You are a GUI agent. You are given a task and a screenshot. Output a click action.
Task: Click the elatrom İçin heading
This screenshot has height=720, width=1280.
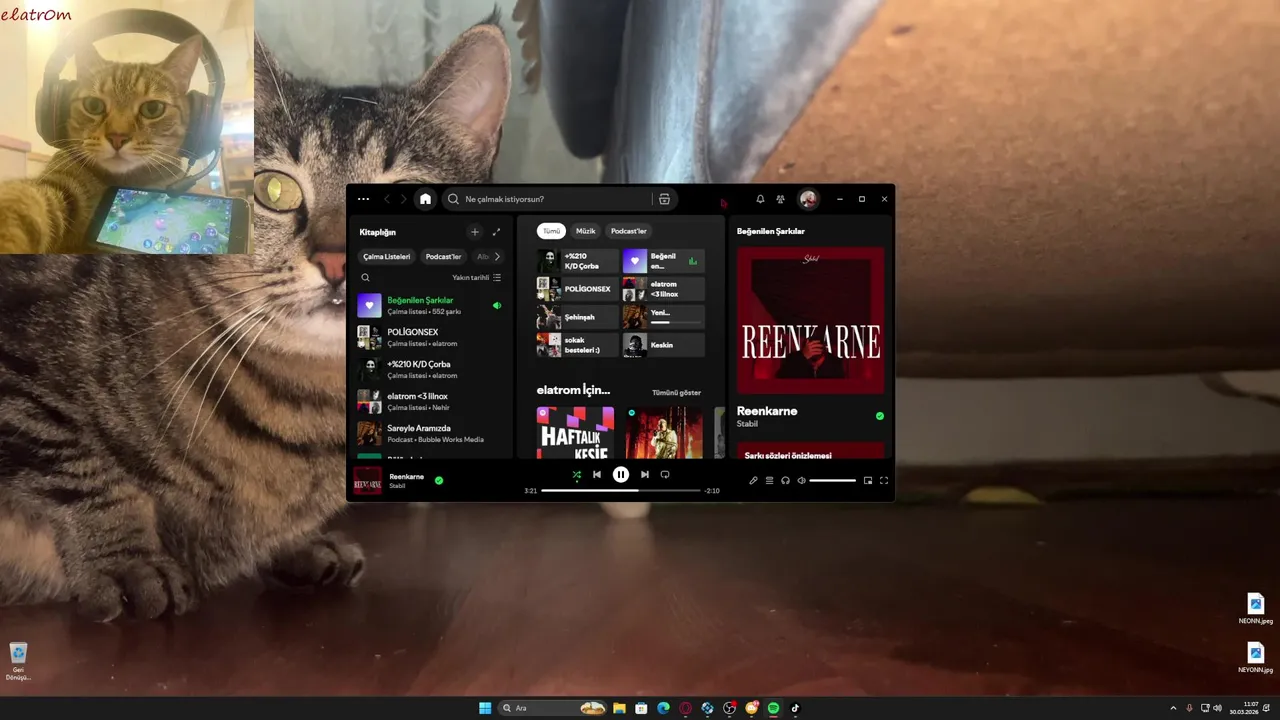click(573, 390)
